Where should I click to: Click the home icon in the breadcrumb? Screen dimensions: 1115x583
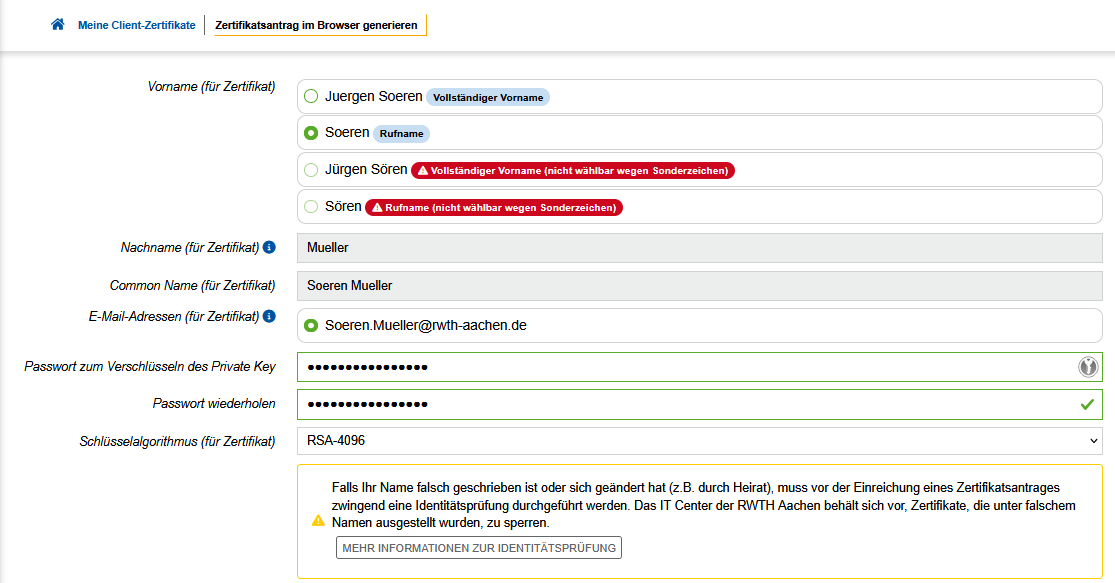[58, 25]
